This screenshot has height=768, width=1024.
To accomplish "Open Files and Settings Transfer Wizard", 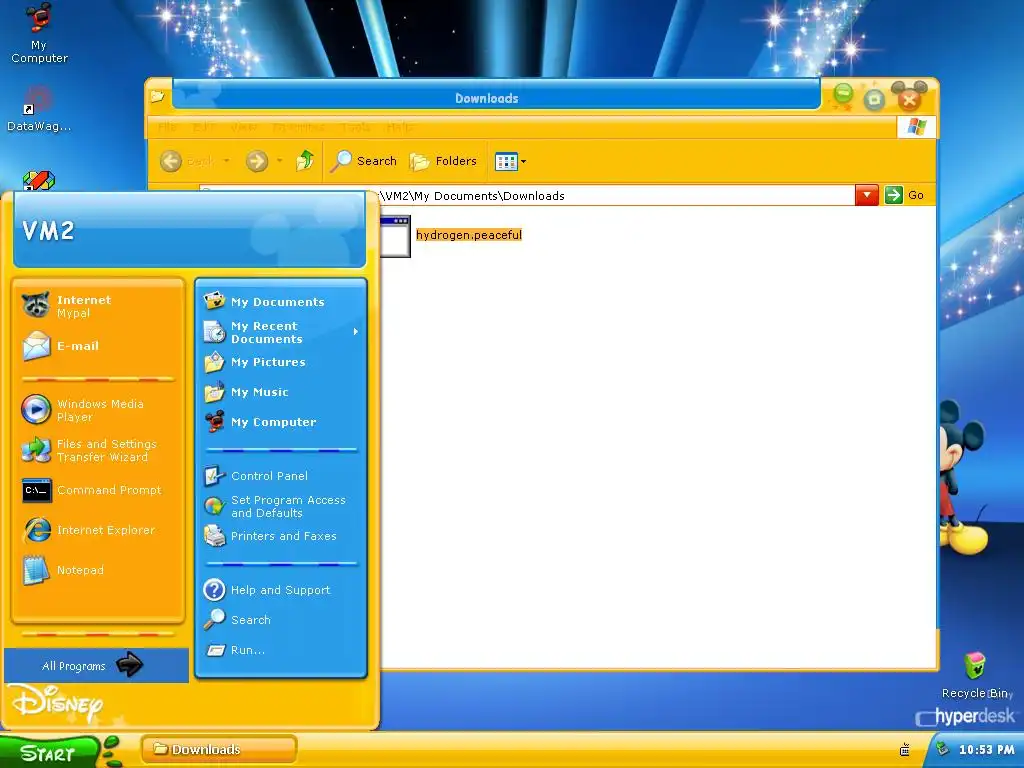I will [98, 450].
